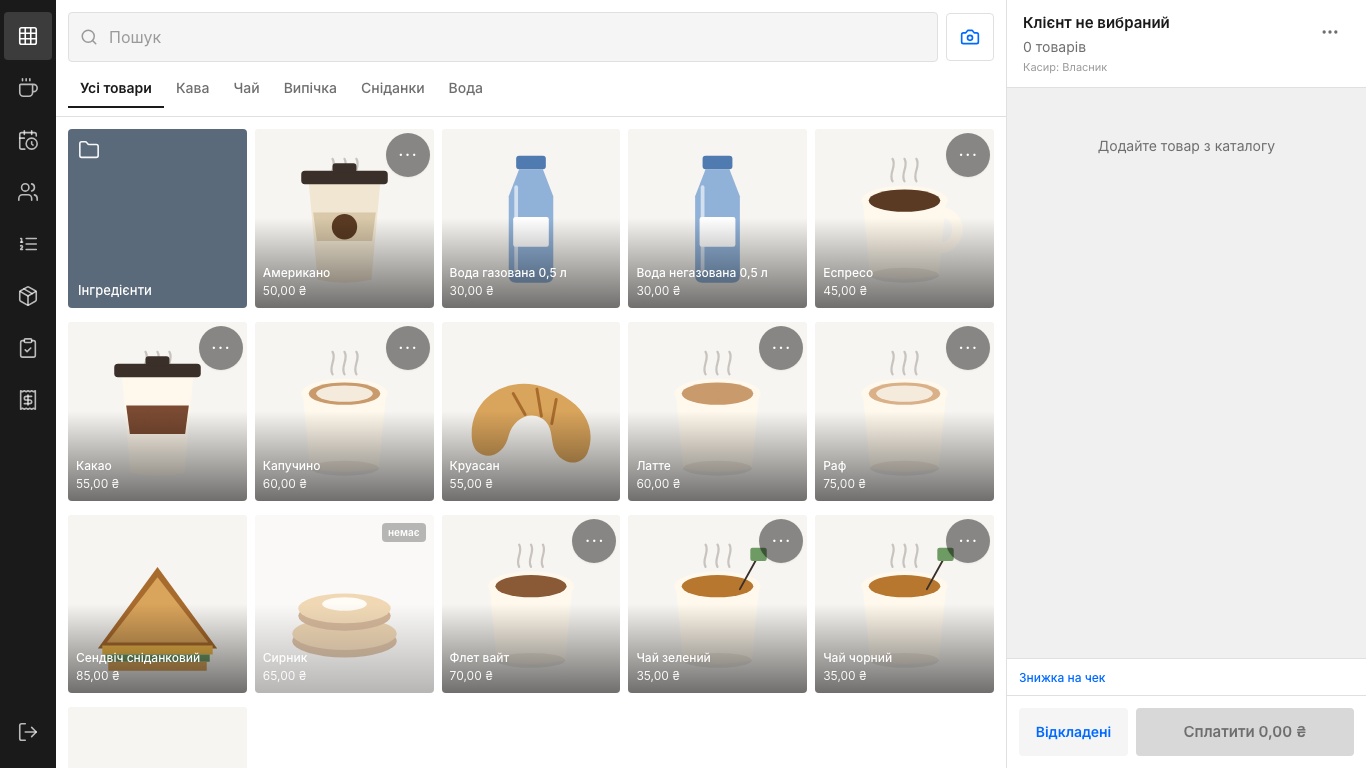The width and height of the screenshot is (1366, 768).
Task: Open the receipt dollar sidebar icon
Action: click(x=28, y=400)
